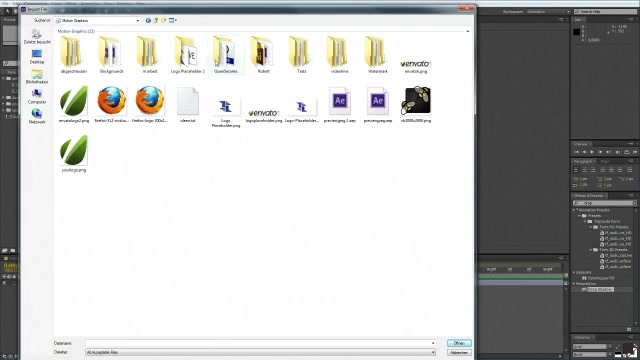Go back using the dialog's back arrow

[x=148, y=20]
